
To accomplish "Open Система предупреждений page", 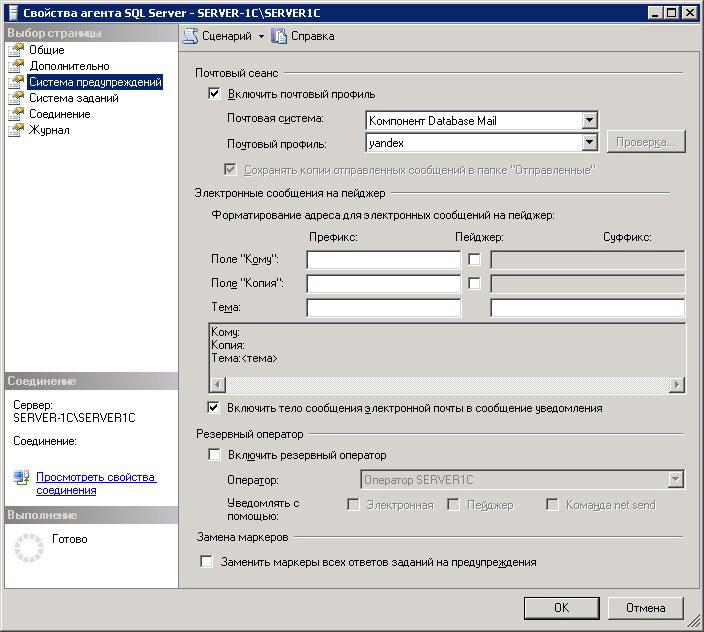I will (94, 82).
